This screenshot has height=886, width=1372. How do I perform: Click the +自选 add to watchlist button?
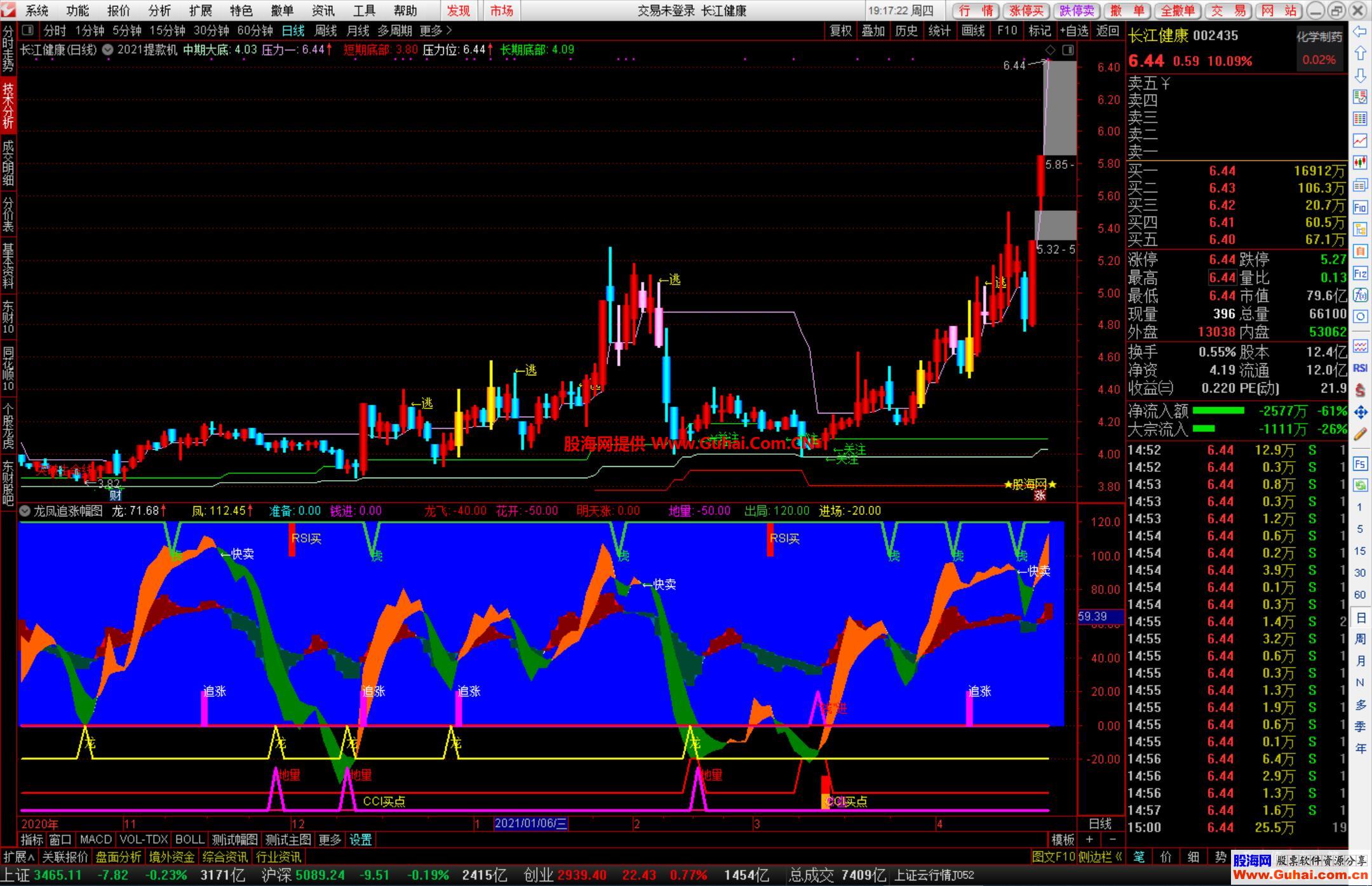pyautogui.click(x=1074, y=30)
